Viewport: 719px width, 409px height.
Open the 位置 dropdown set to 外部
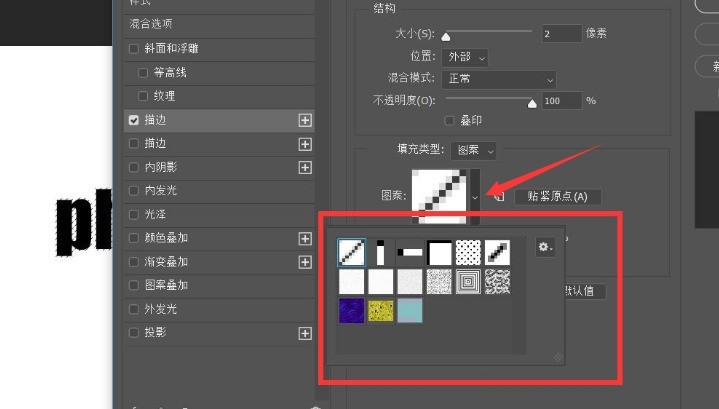coord(465,57)
